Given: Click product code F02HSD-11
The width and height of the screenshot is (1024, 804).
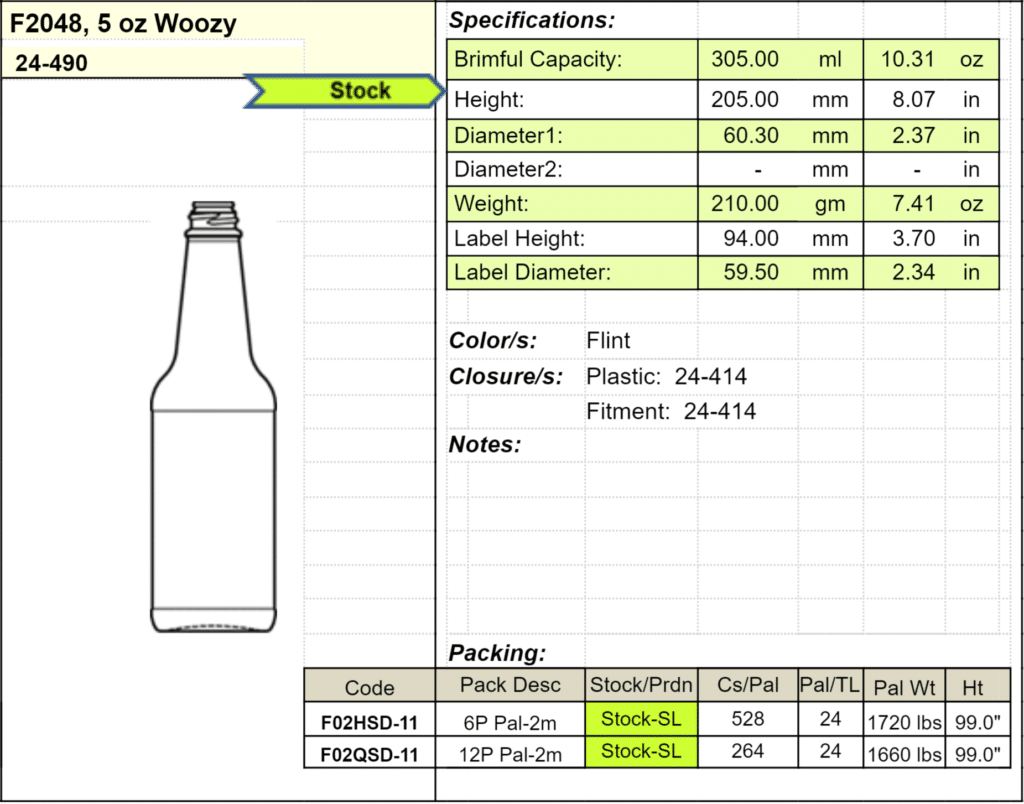Looking at the screenshot, I should (370, 723).
